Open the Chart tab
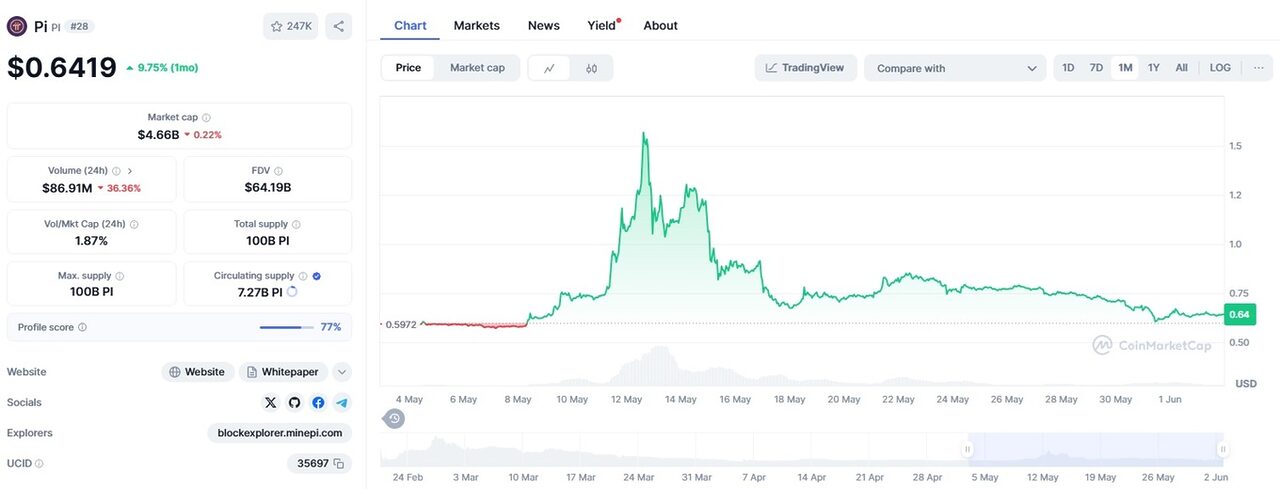1280x489 pixels. [410, 26]
